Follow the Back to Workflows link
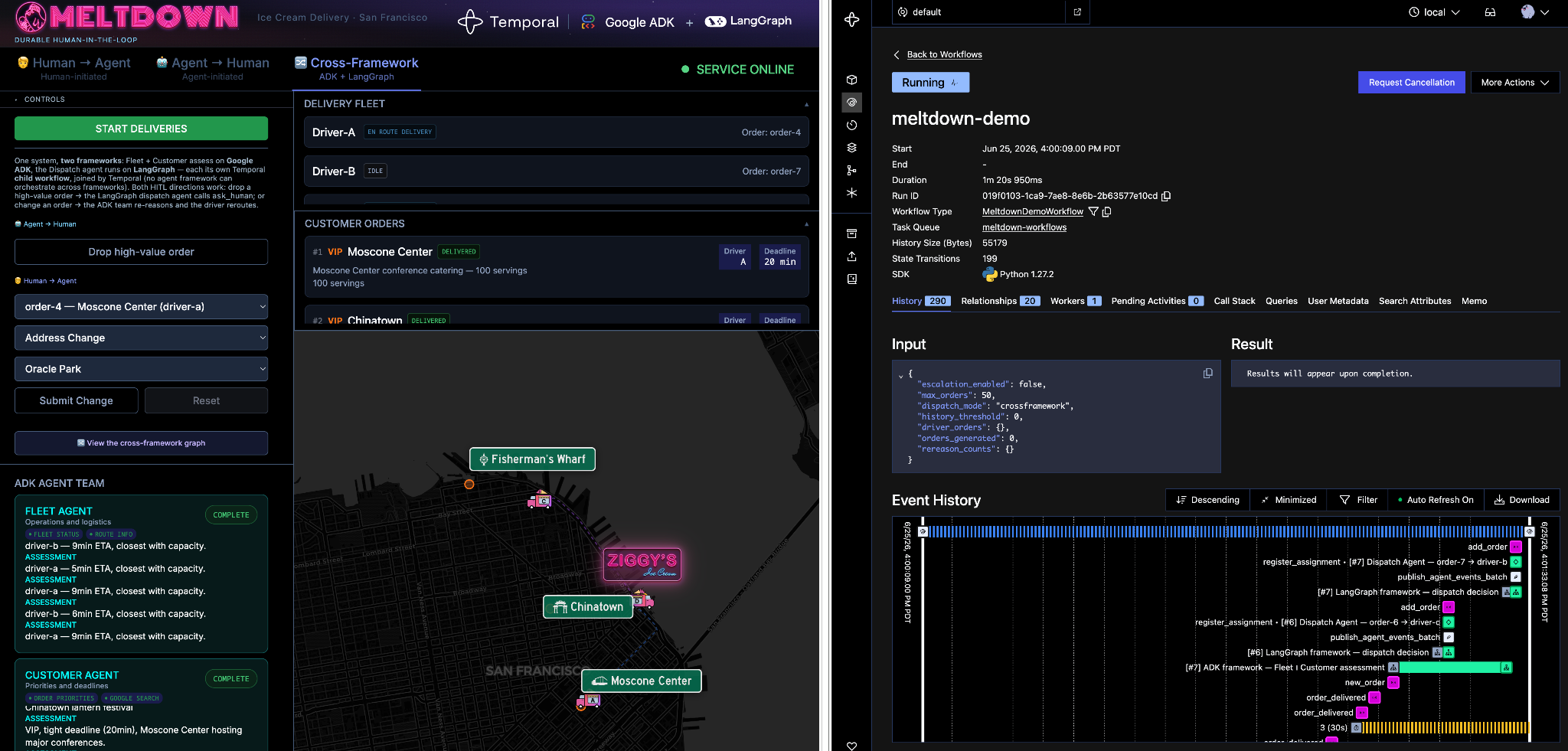 (944, 55)
